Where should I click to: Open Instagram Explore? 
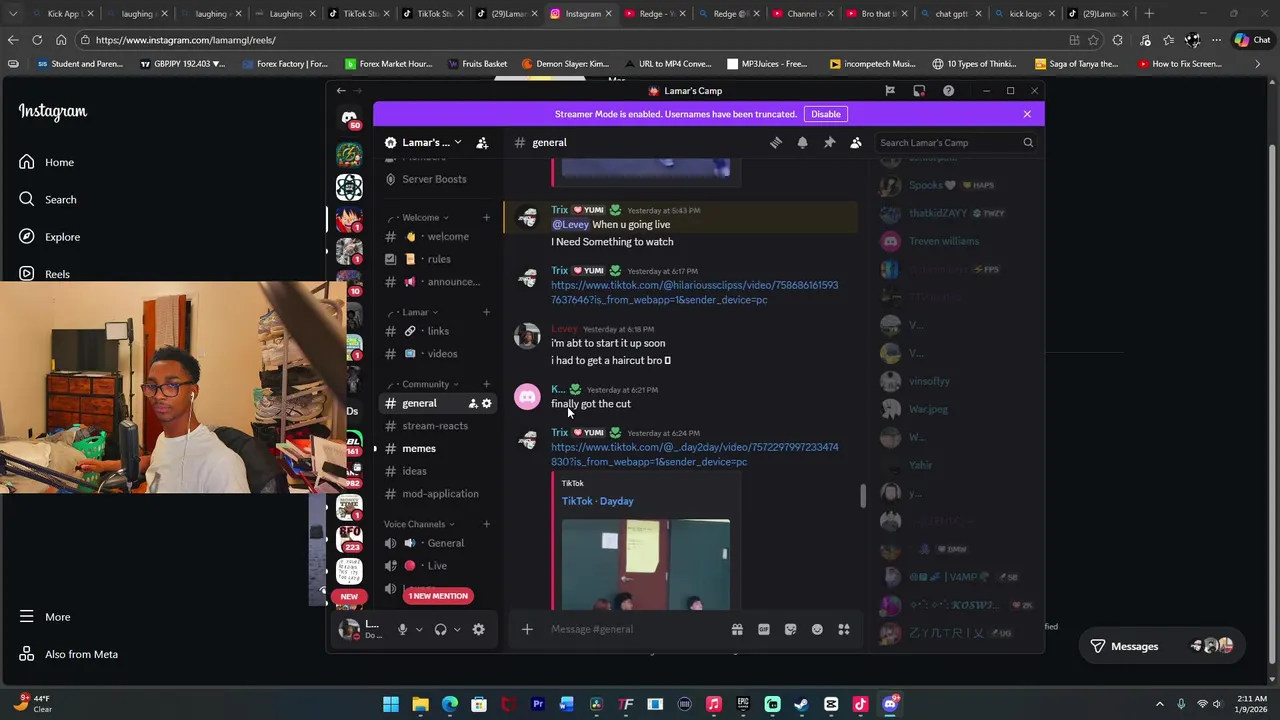[50, 237]
